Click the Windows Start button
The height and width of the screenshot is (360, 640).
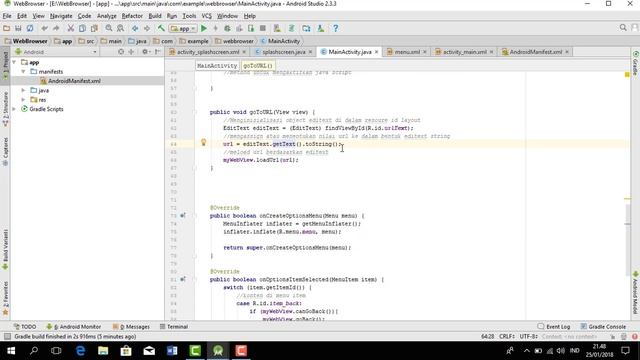(x=11, y=351)
